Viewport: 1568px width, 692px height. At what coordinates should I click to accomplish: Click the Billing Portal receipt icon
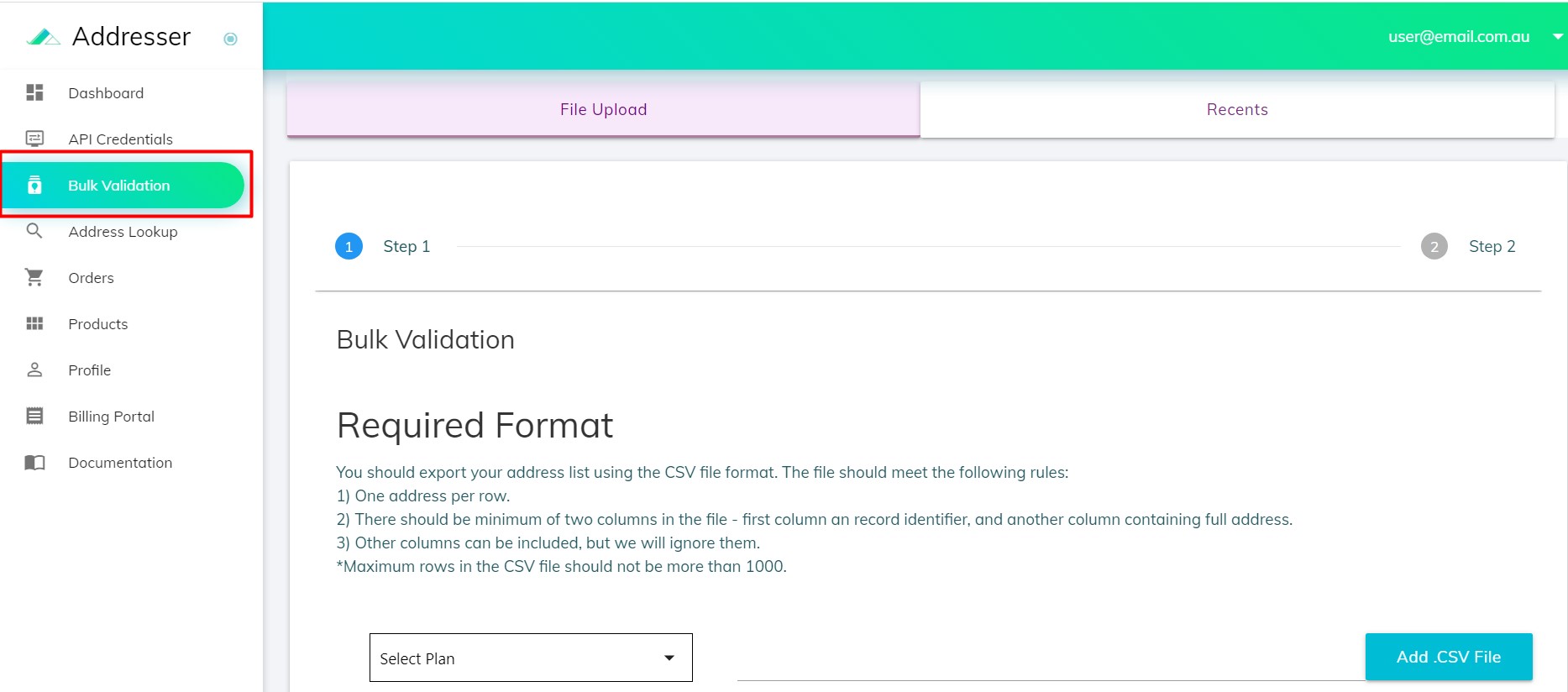[x=34, y=416]
